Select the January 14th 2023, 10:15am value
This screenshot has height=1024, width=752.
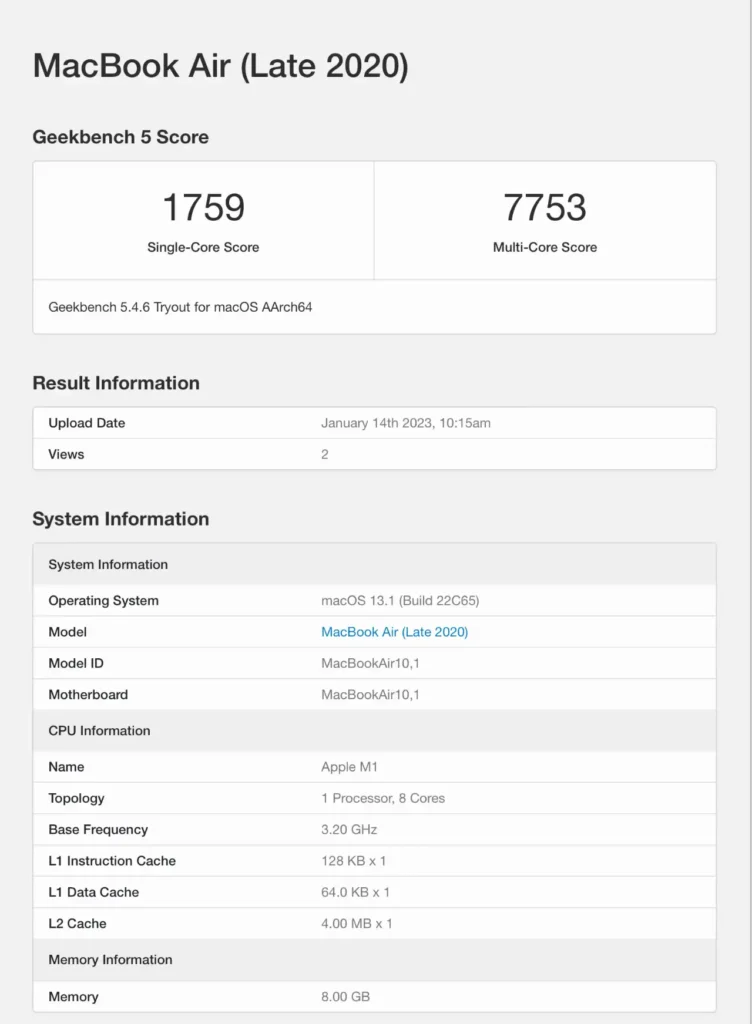(405, 423)
